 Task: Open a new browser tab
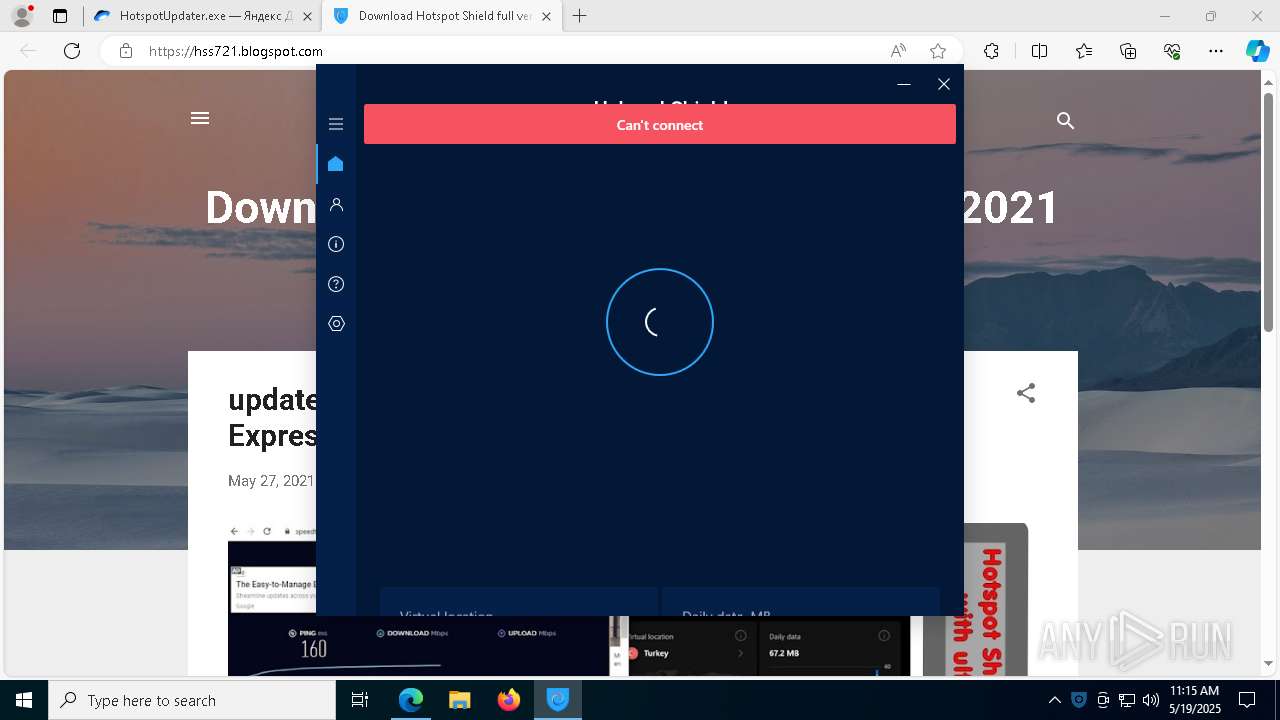(580, 16)
